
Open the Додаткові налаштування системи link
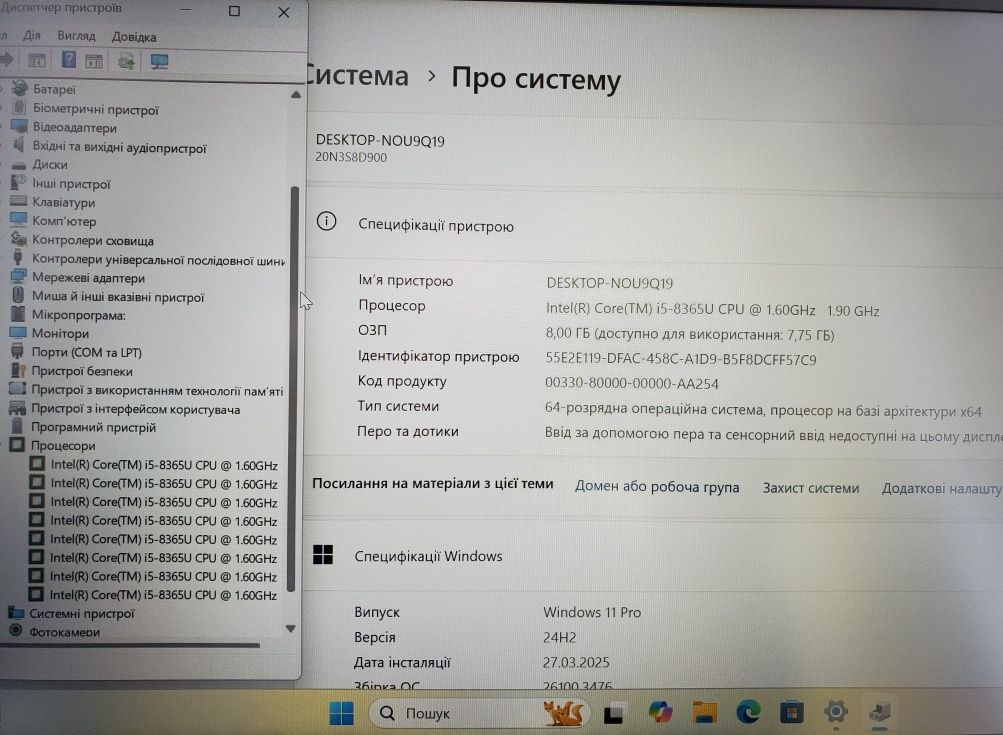(x=942, y=488)
